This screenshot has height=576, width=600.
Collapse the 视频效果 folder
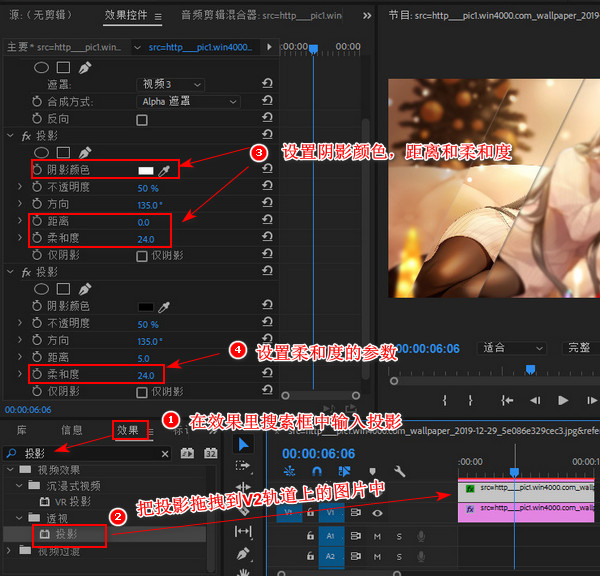(10, 469)
